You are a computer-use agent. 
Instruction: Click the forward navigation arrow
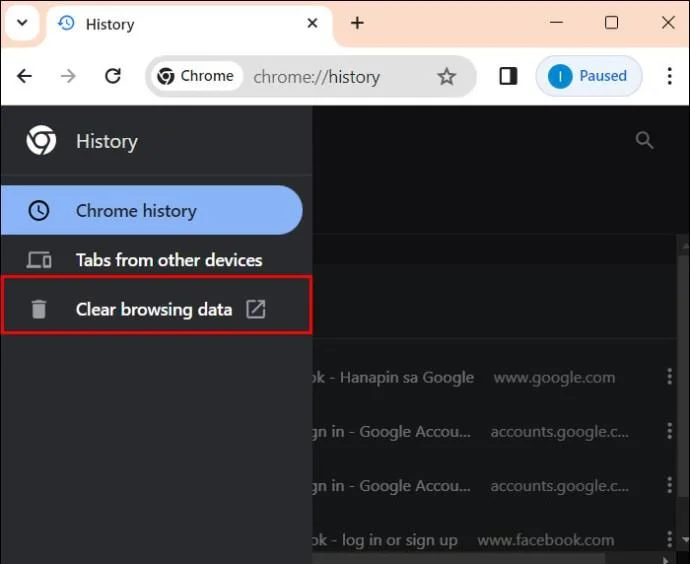click(x=68, y=76)
